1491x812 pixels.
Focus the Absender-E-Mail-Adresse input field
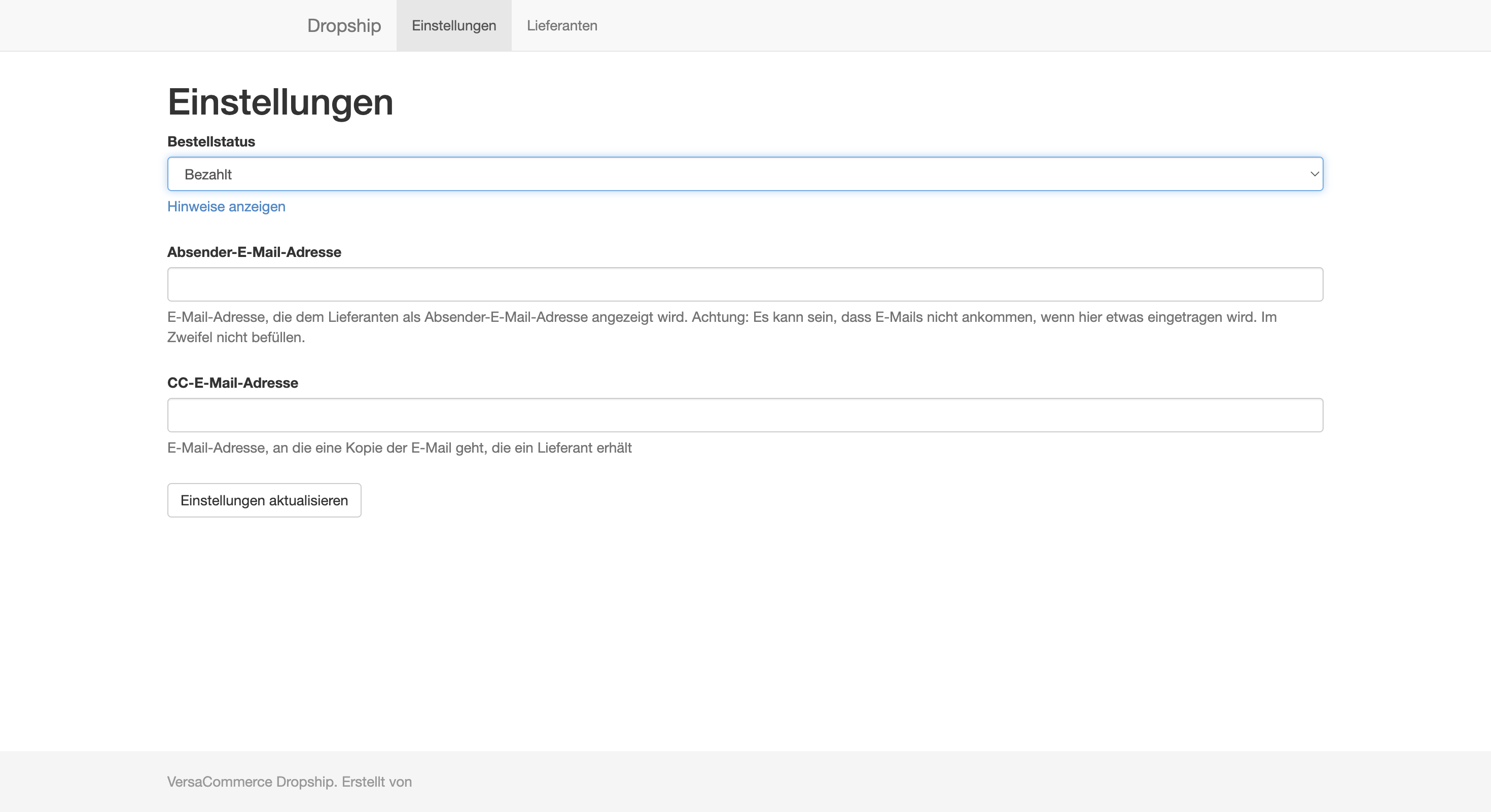(x=745, y=284)
